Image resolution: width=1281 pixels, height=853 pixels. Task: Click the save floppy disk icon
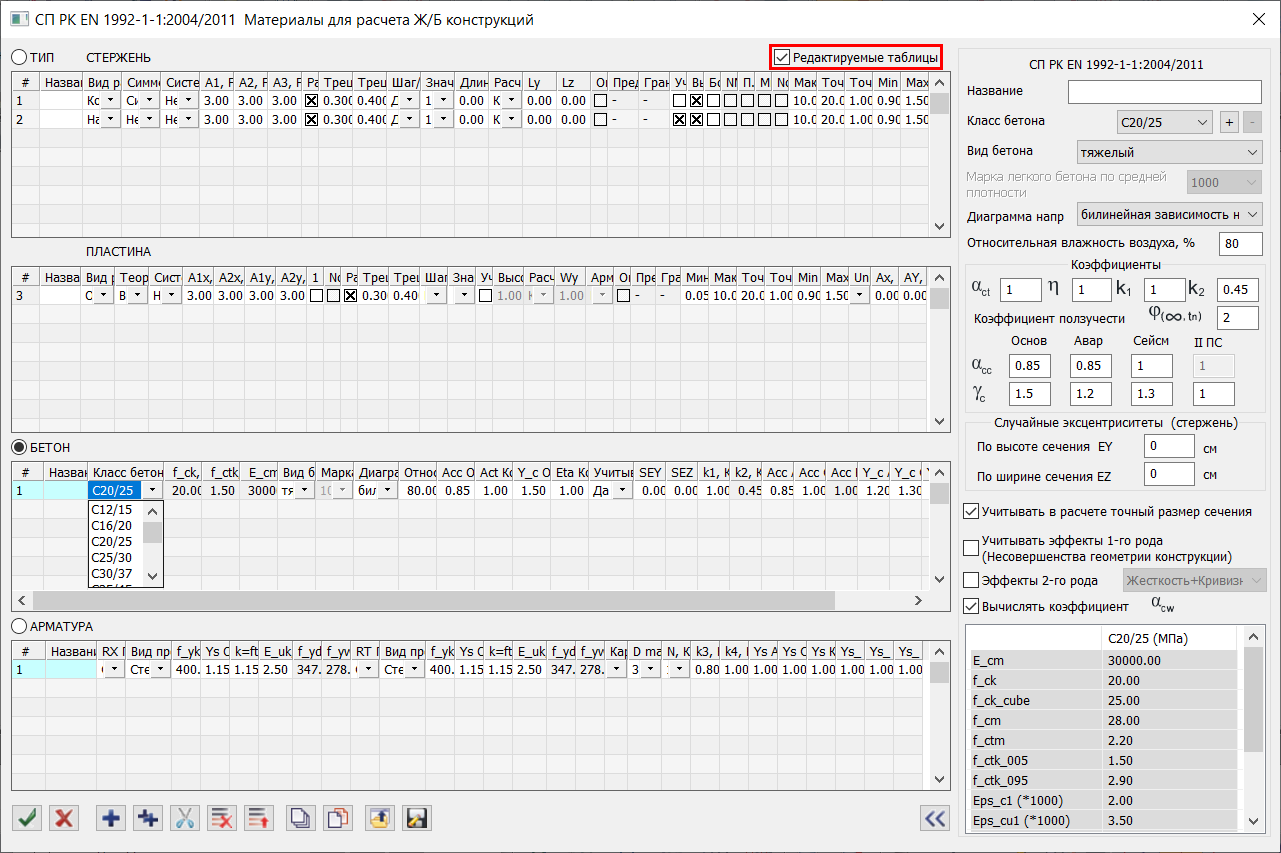pos(416,818)
